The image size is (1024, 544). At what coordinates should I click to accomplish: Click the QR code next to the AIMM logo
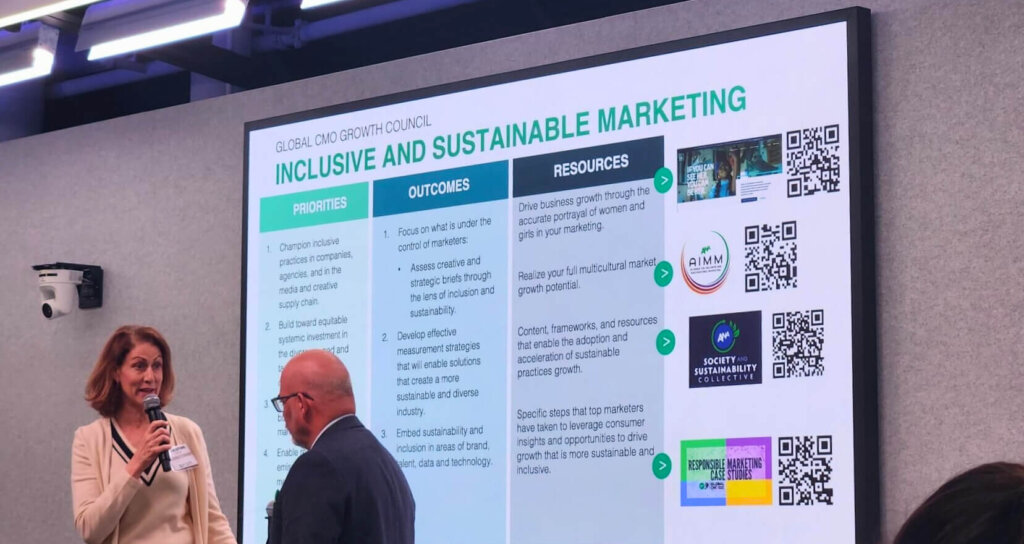(771, 257)
